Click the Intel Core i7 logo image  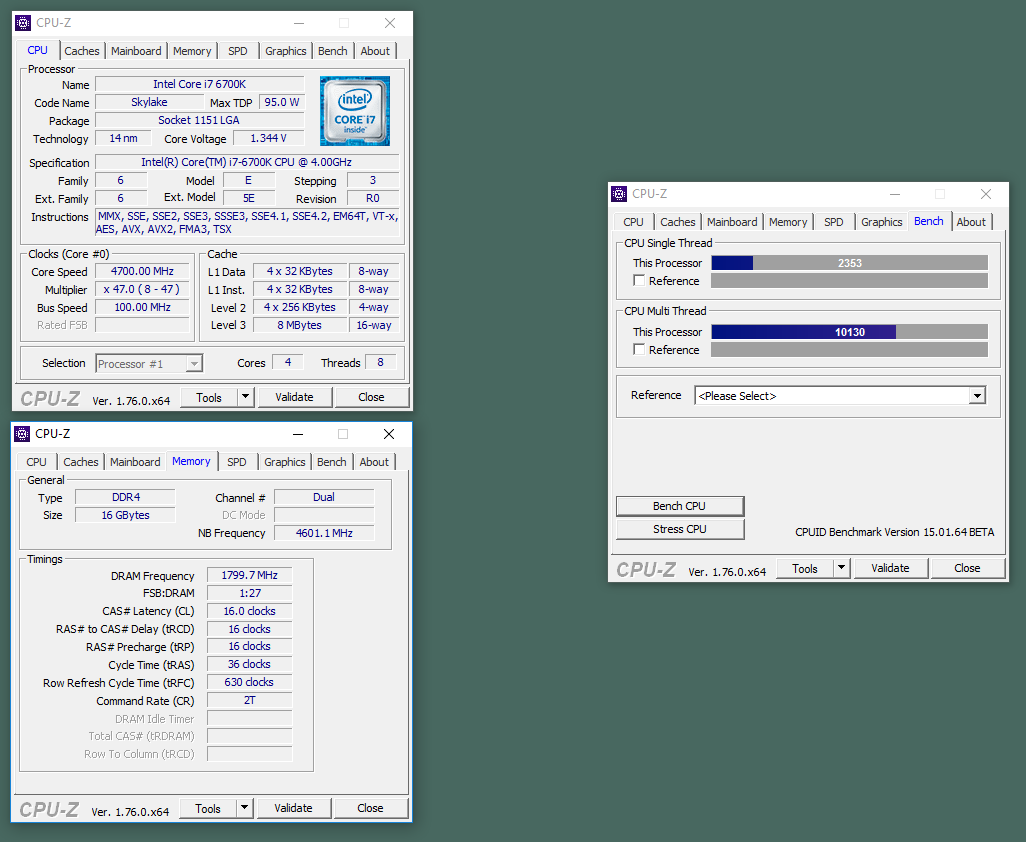pos(355,111)
